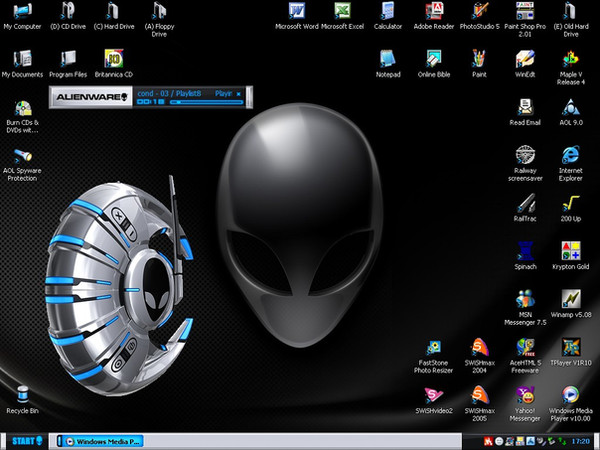This screenshot has height=450, width=600.
Task: Open the Recycle Bin
Action: [x=22, y=394]
